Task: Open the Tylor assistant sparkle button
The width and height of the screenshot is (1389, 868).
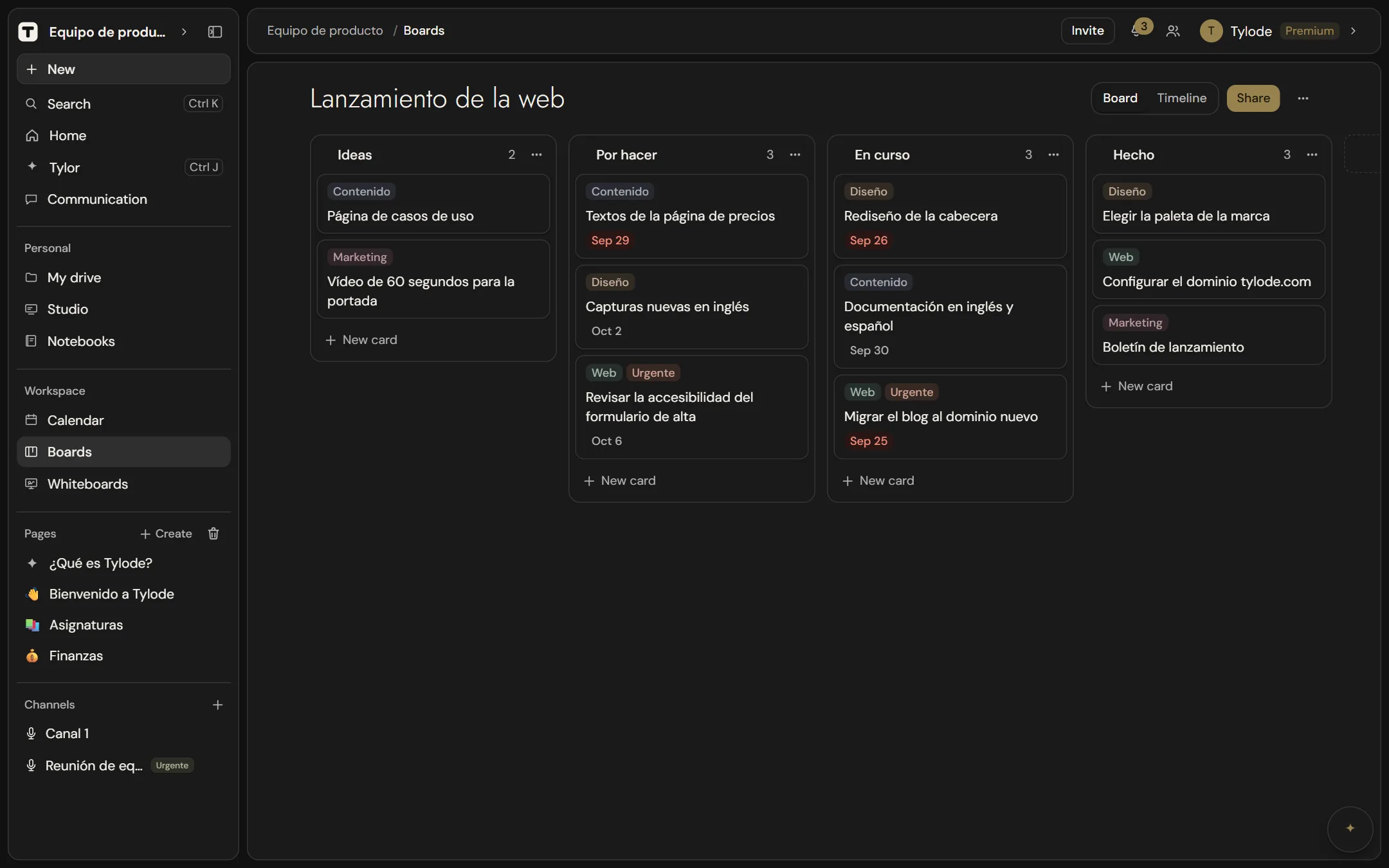Action: pyautogui.click(x=1350, y=829)
